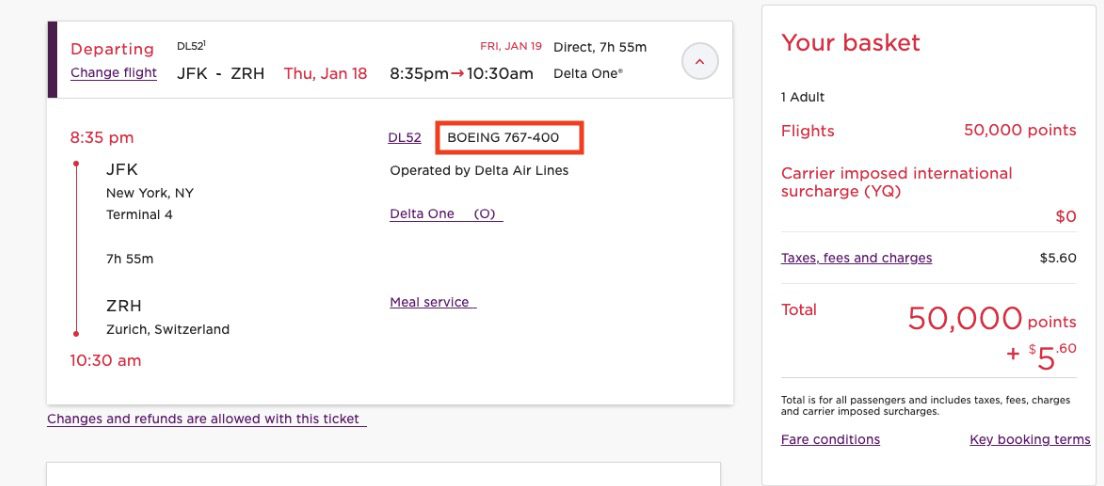Image resolution: width=1104 pixels, height=486 pixels.
Task: Click the red timeline dot beside ZRH
Action: (x=76, y=333)
